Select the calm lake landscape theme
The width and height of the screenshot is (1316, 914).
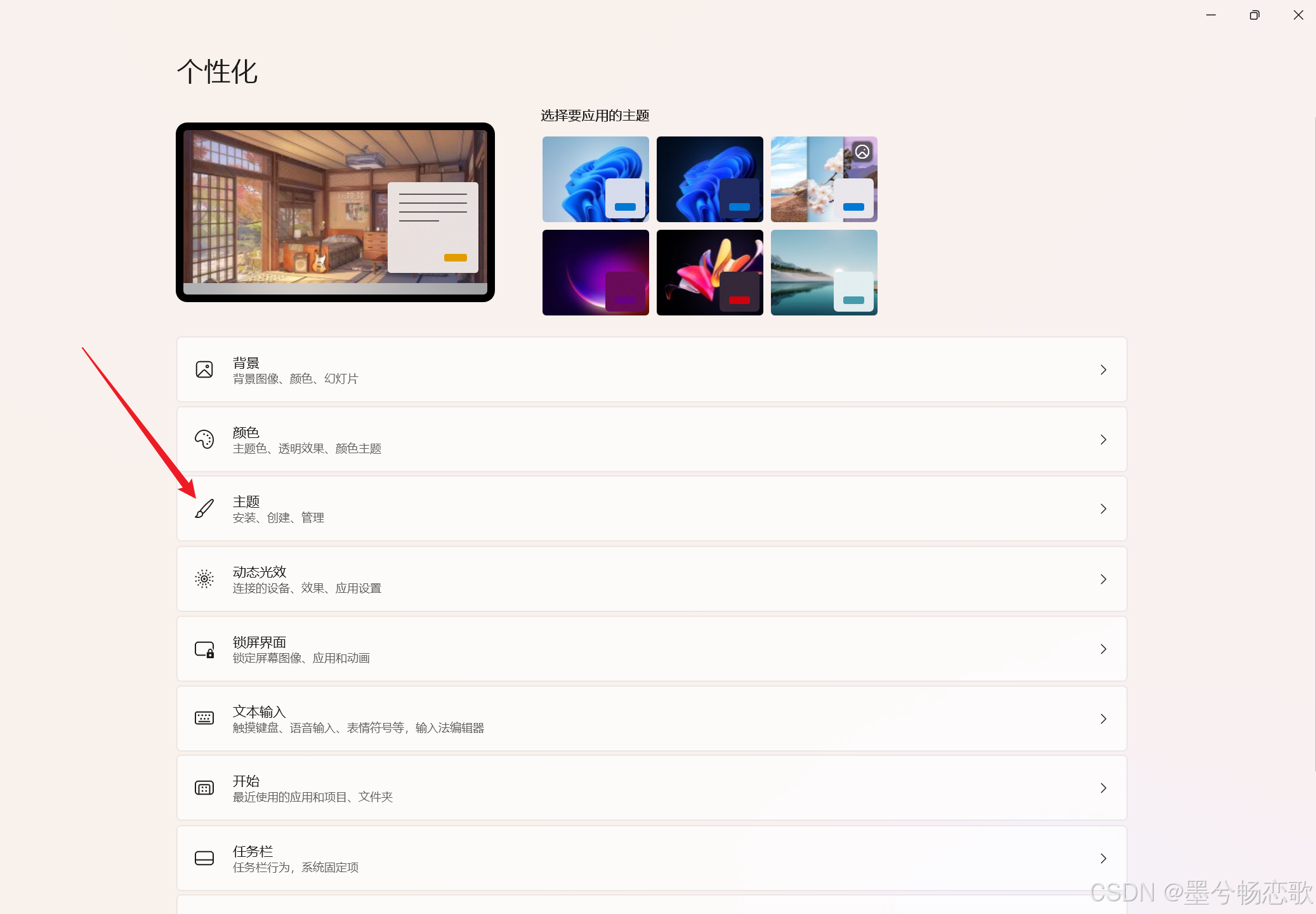[x=824, y=272]
